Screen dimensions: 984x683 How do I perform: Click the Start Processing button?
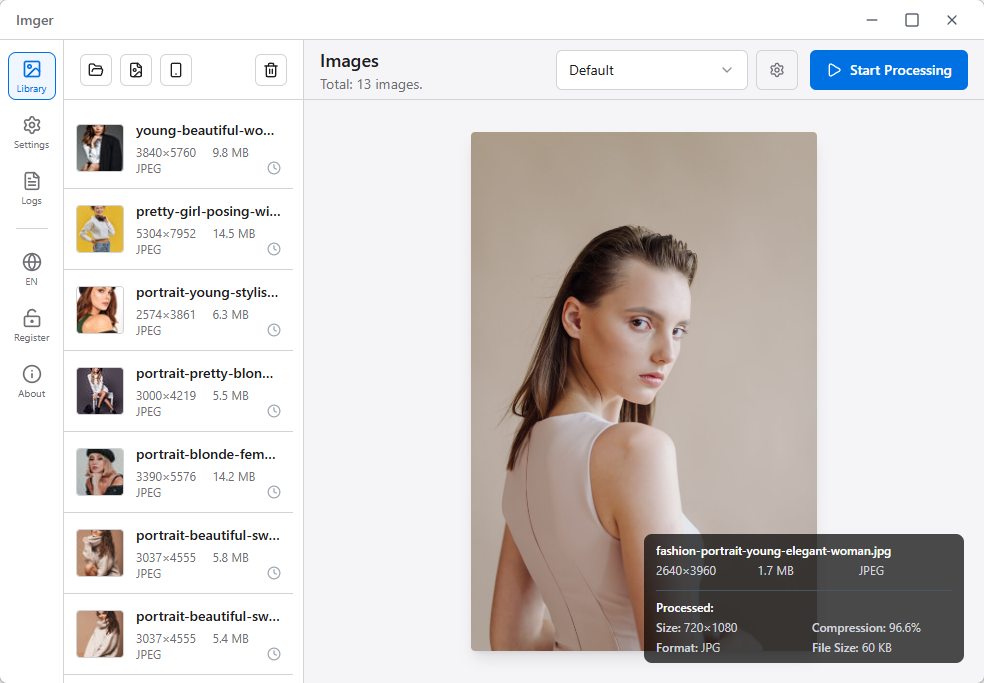(888, 70)
